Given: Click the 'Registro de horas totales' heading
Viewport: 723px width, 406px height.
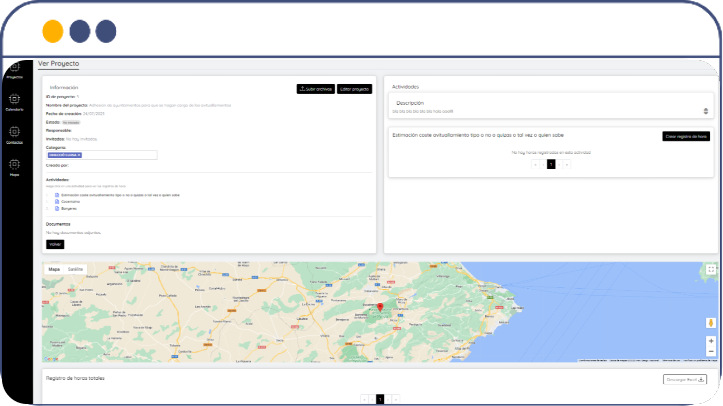Looking at the screenshot, I should click(x=75, y=378).
